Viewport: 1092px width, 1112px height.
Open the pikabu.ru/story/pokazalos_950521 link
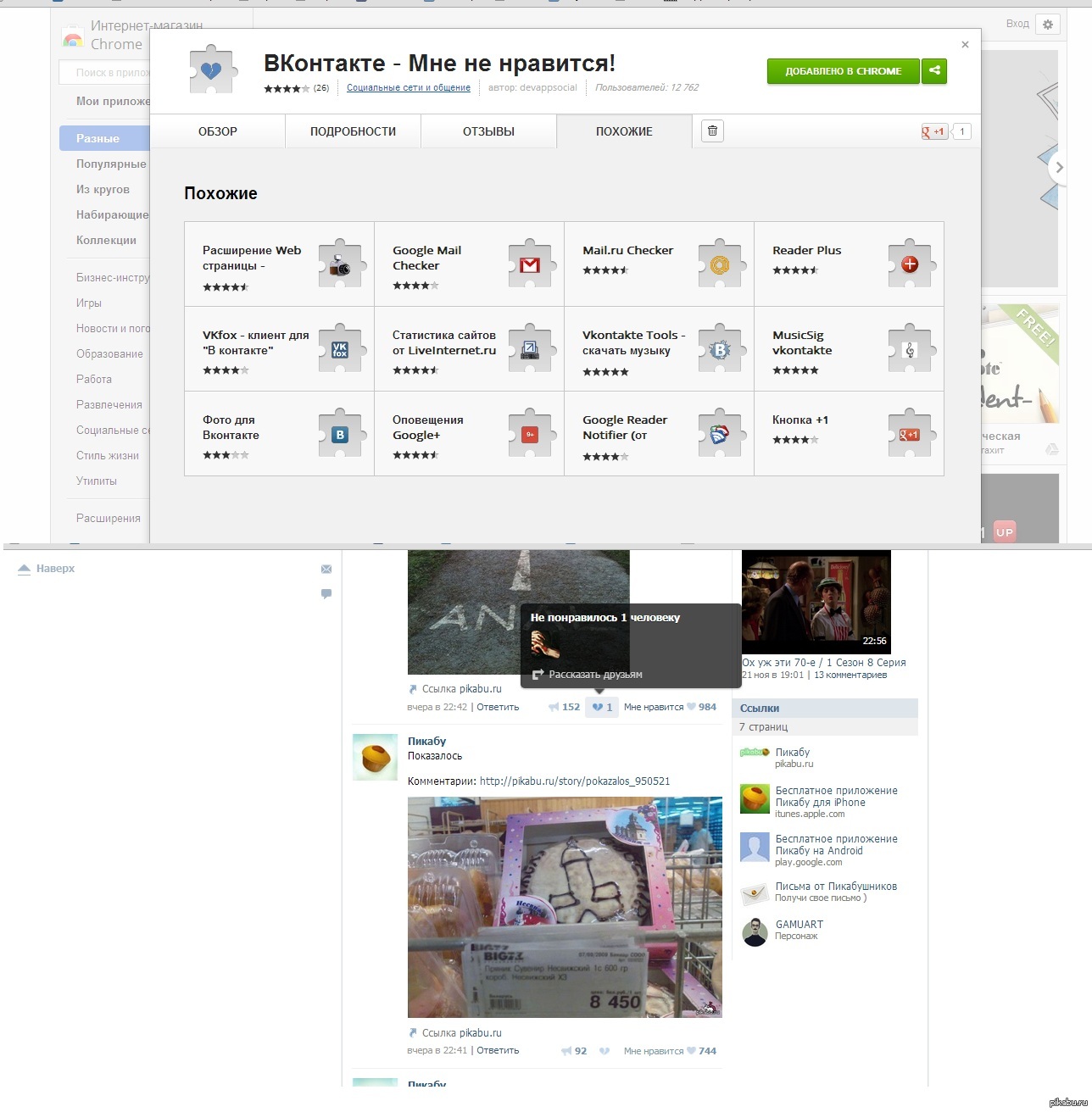pos(575,781)
